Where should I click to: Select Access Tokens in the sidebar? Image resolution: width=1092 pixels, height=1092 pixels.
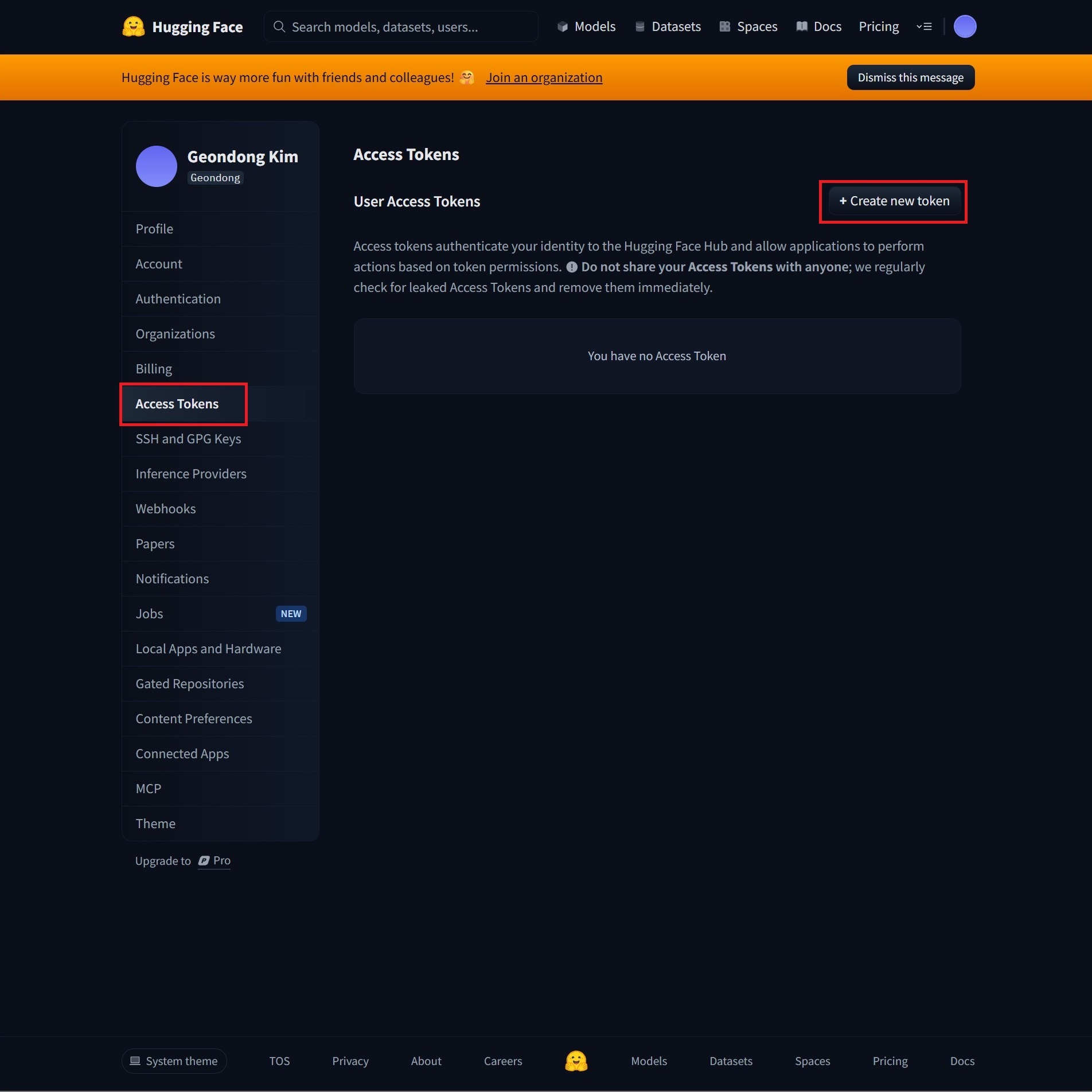pos(220,404)
